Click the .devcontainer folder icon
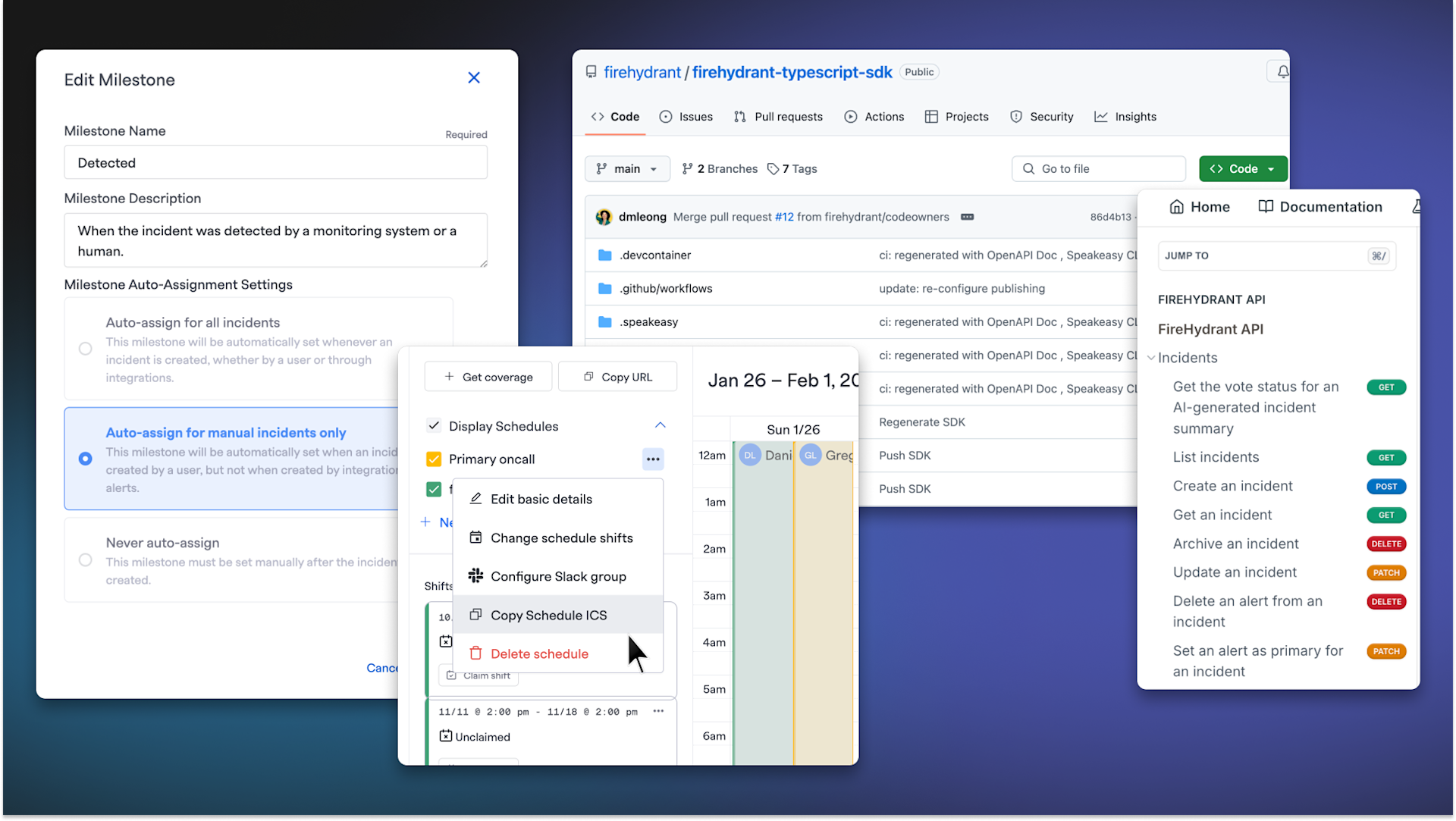Image resolution: width=1456 pixels, height=821 pixels. (x=604, y=255)
